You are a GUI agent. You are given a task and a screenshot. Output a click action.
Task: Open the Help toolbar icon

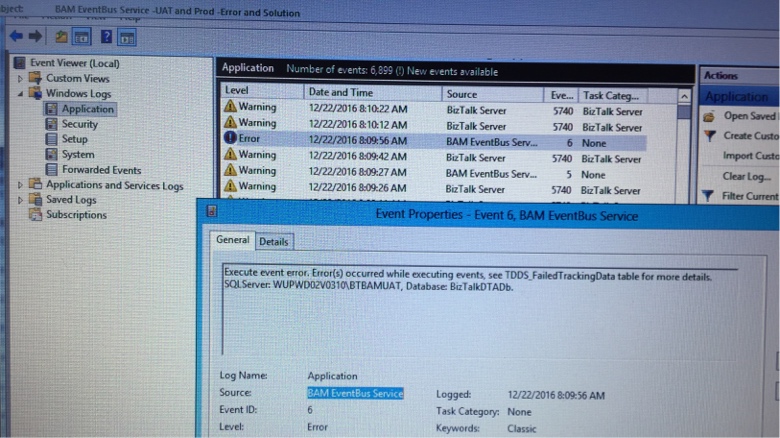tap(106, 36)
